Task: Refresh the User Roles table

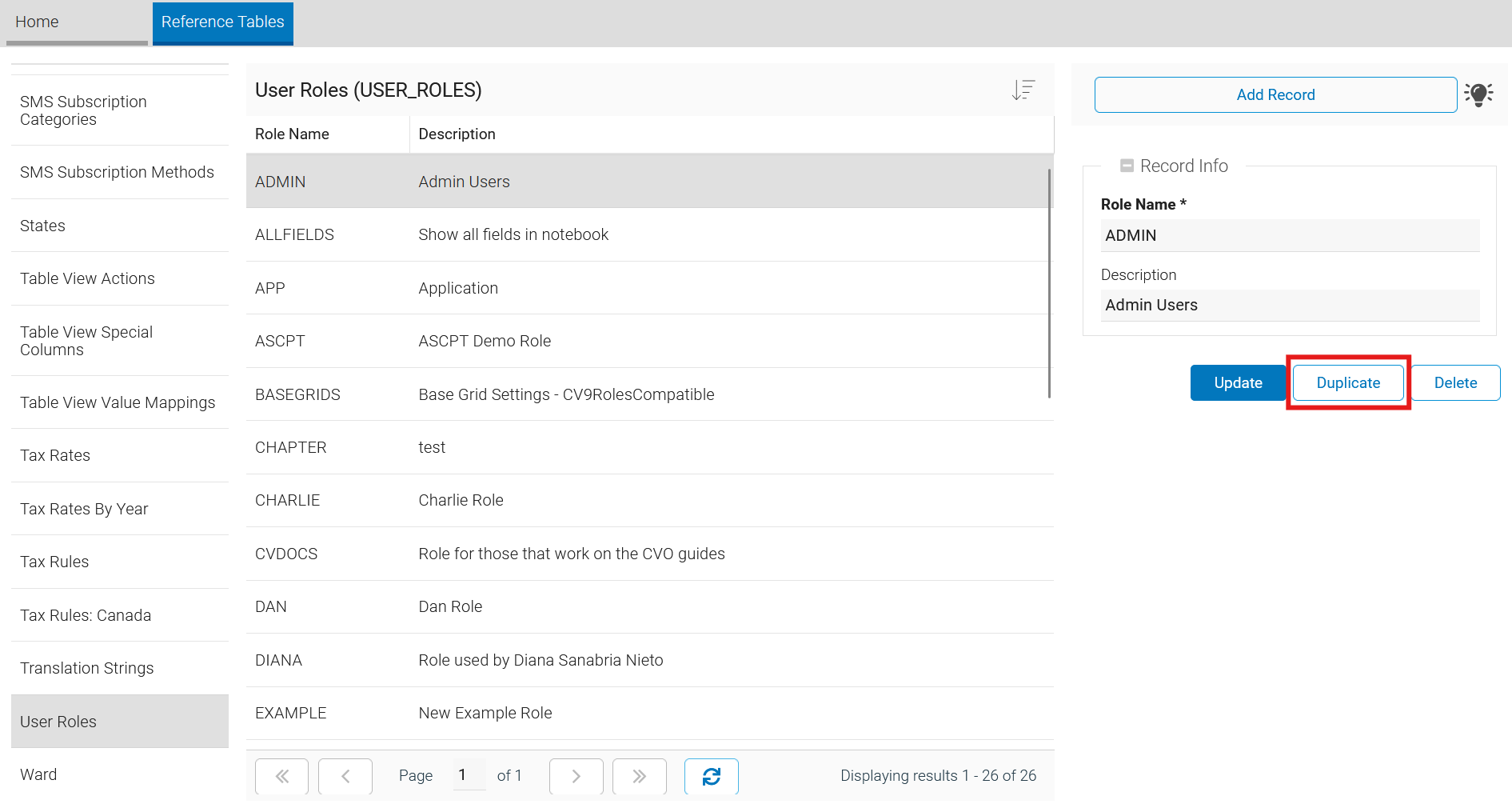Action: point(712,776)
